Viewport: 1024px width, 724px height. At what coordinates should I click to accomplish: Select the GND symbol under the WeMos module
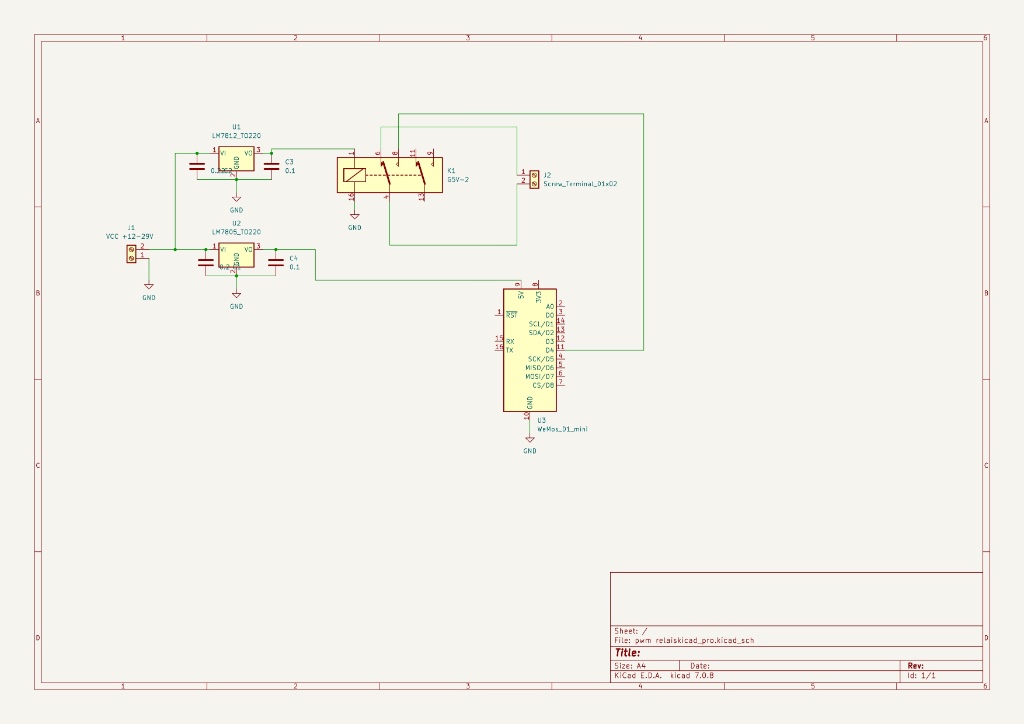coord(530,440)
